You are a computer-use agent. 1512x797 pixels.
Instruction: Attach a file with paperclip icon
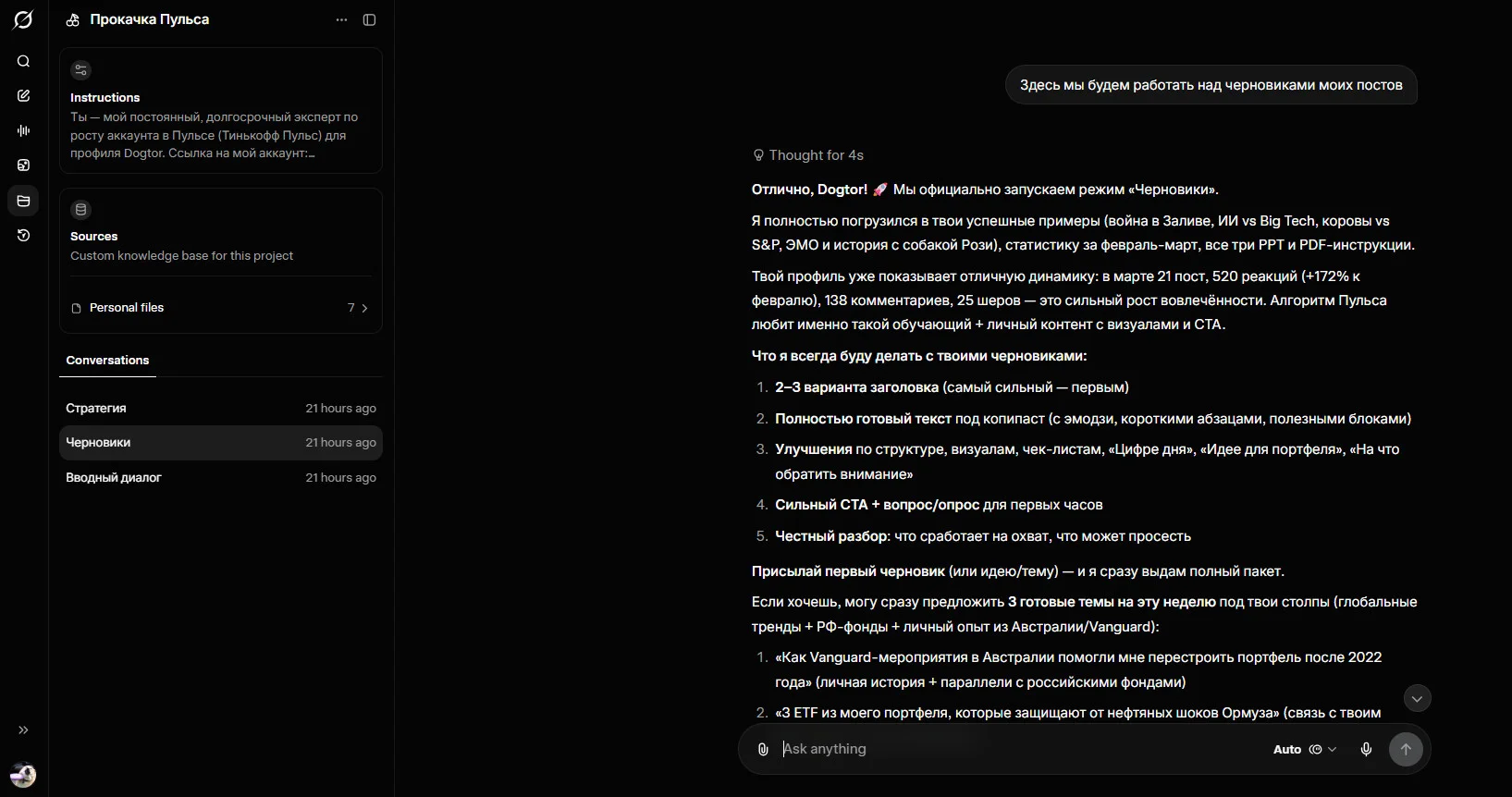763,749
